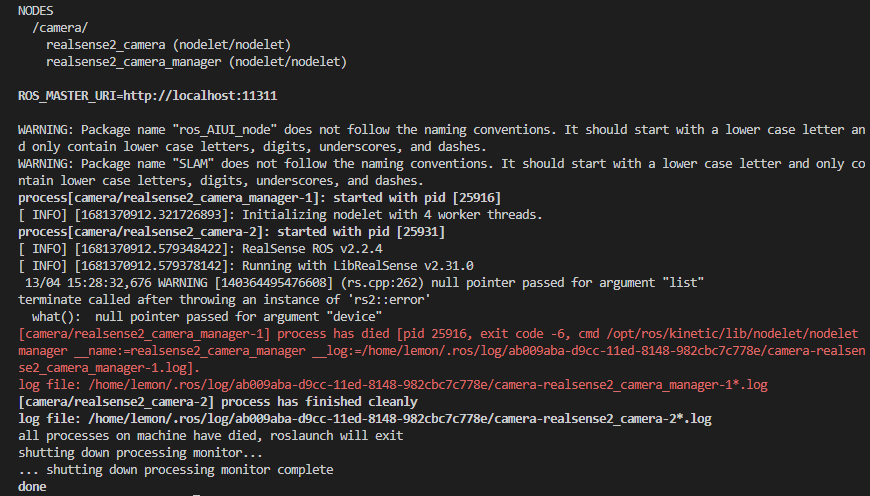Screen dimensions: 870x496
Task: Open the camera-realsense2_camera-2*.log file path
Action: [399, 419]
